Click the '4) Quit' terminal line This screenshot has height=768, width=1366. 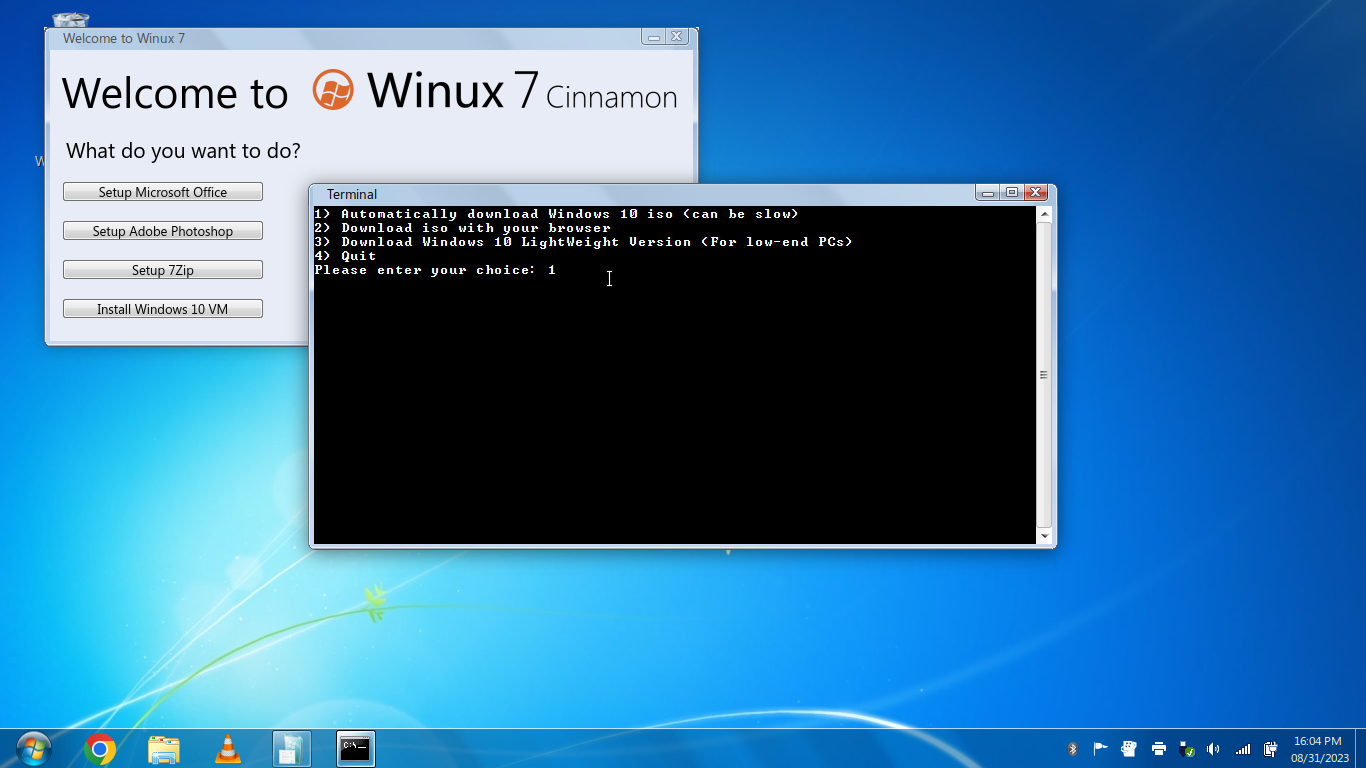tap(345, 256)
